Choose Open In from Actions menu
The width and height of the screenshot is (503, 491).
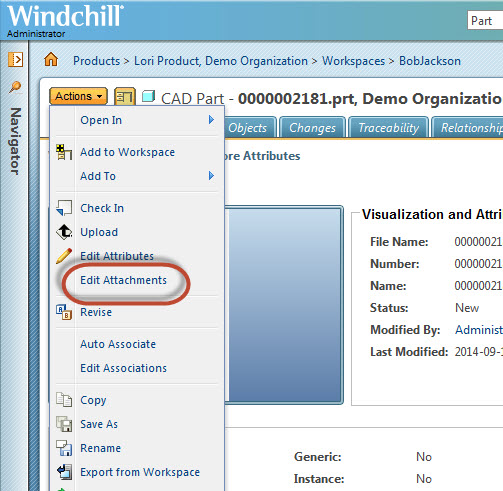(101, 120)
